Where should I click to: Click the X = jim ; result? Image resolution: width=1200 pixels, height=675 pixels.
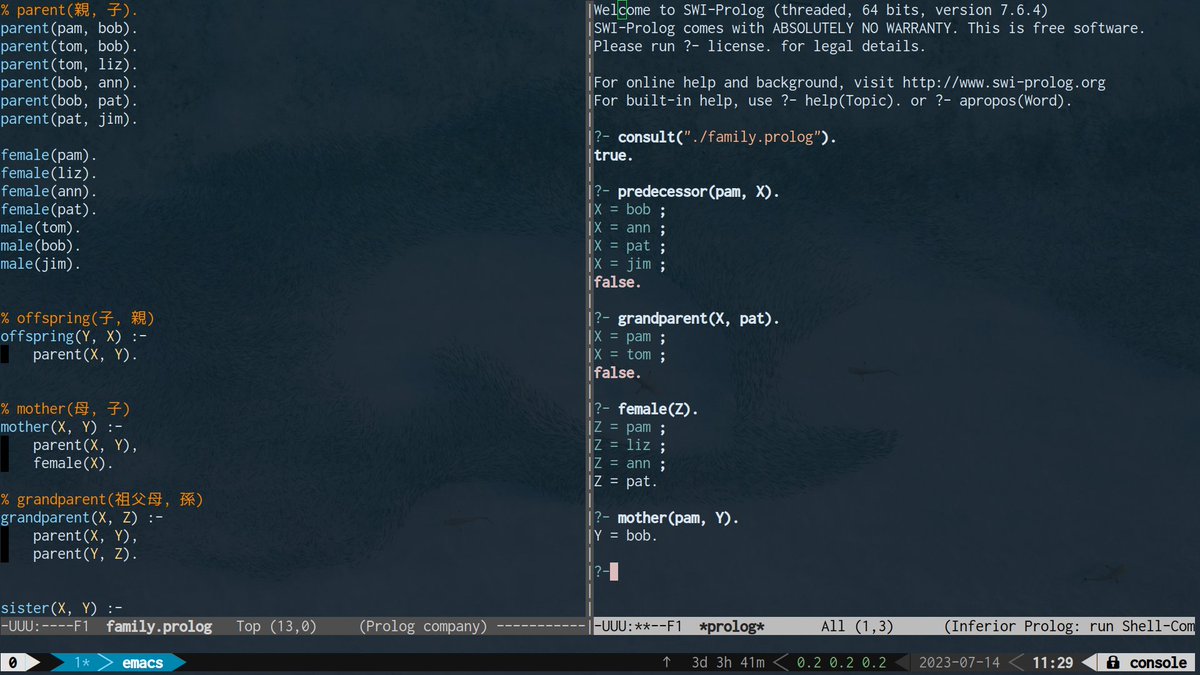pyautogui.click(x=630, y=264)
